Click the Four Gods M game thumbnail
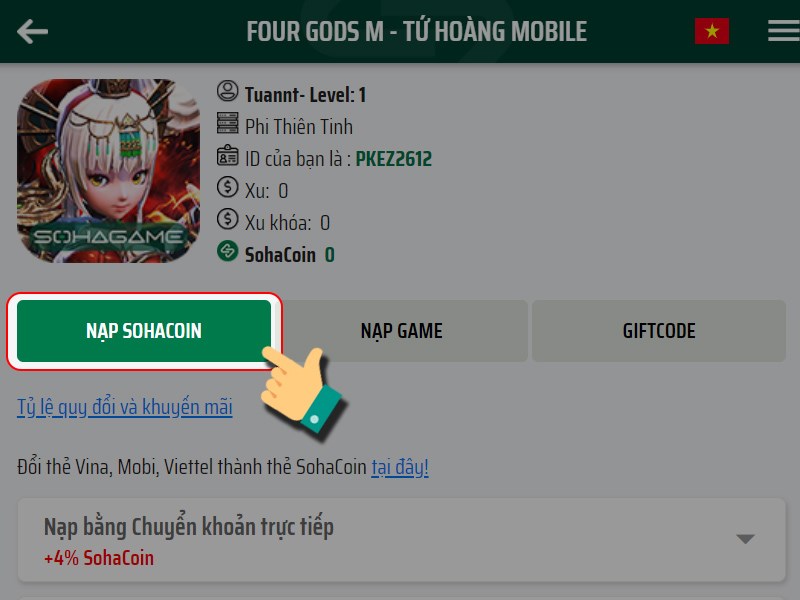This screenshot has height=600, width=800. [108, 171]
